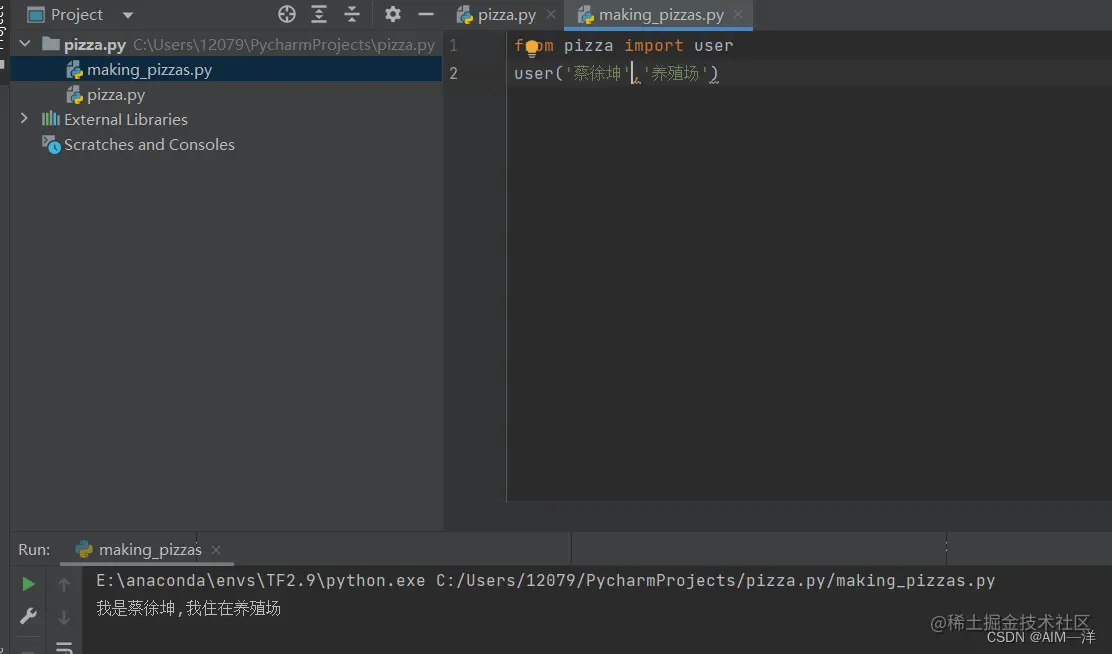Click the Run panel label
Screen dimensions: 1112x654
[34, 550]
